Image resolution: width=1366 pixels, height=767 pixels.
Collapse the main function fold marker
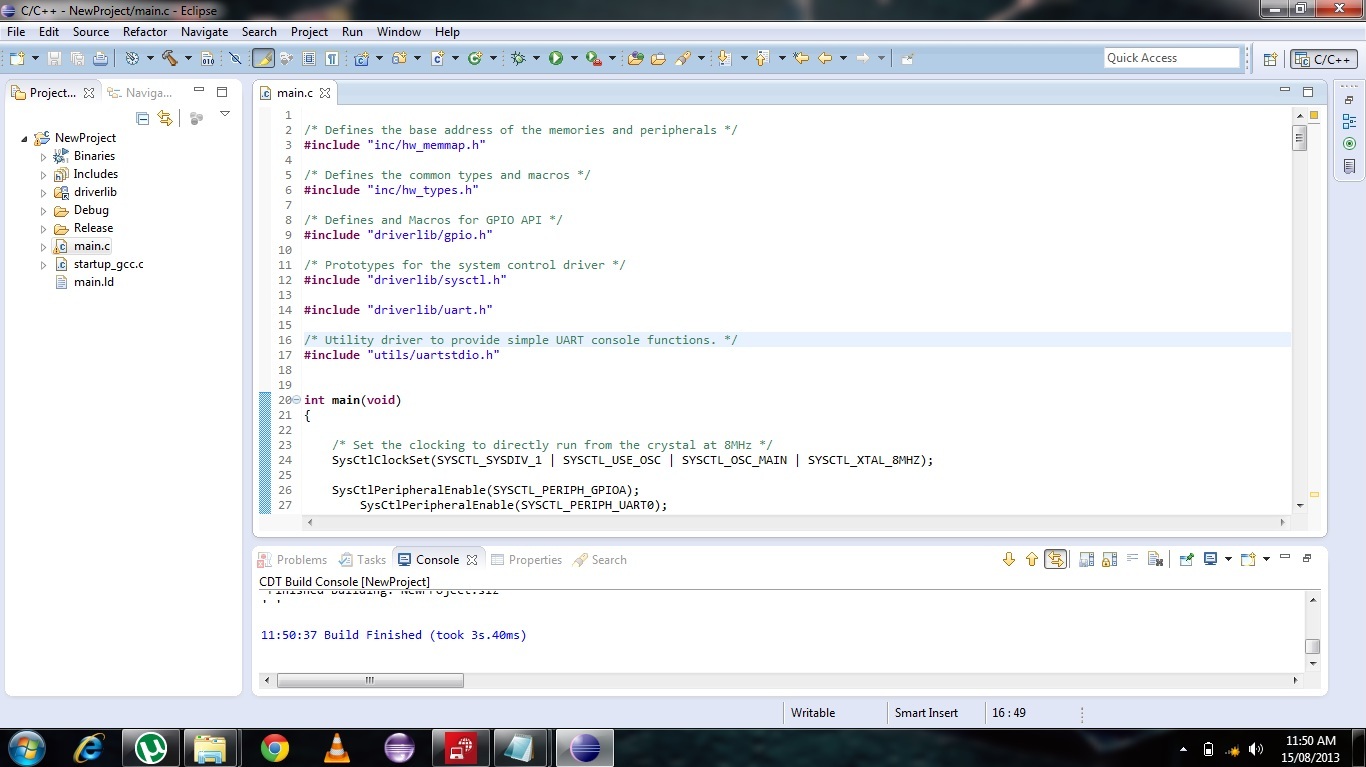point(296,400)
